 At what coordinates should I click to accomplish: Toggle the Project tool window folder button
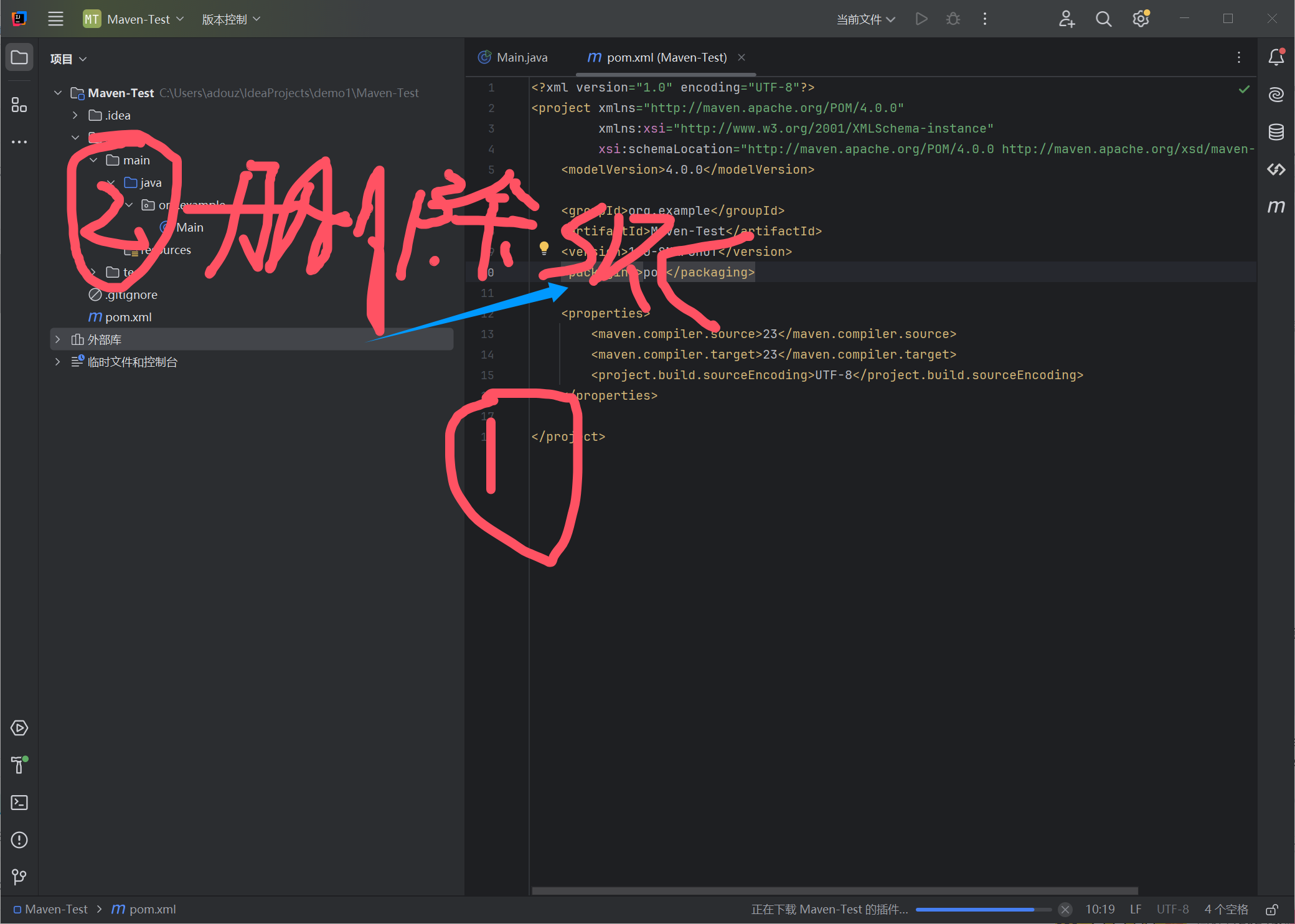pyautogui.click(x=19, y=58)
